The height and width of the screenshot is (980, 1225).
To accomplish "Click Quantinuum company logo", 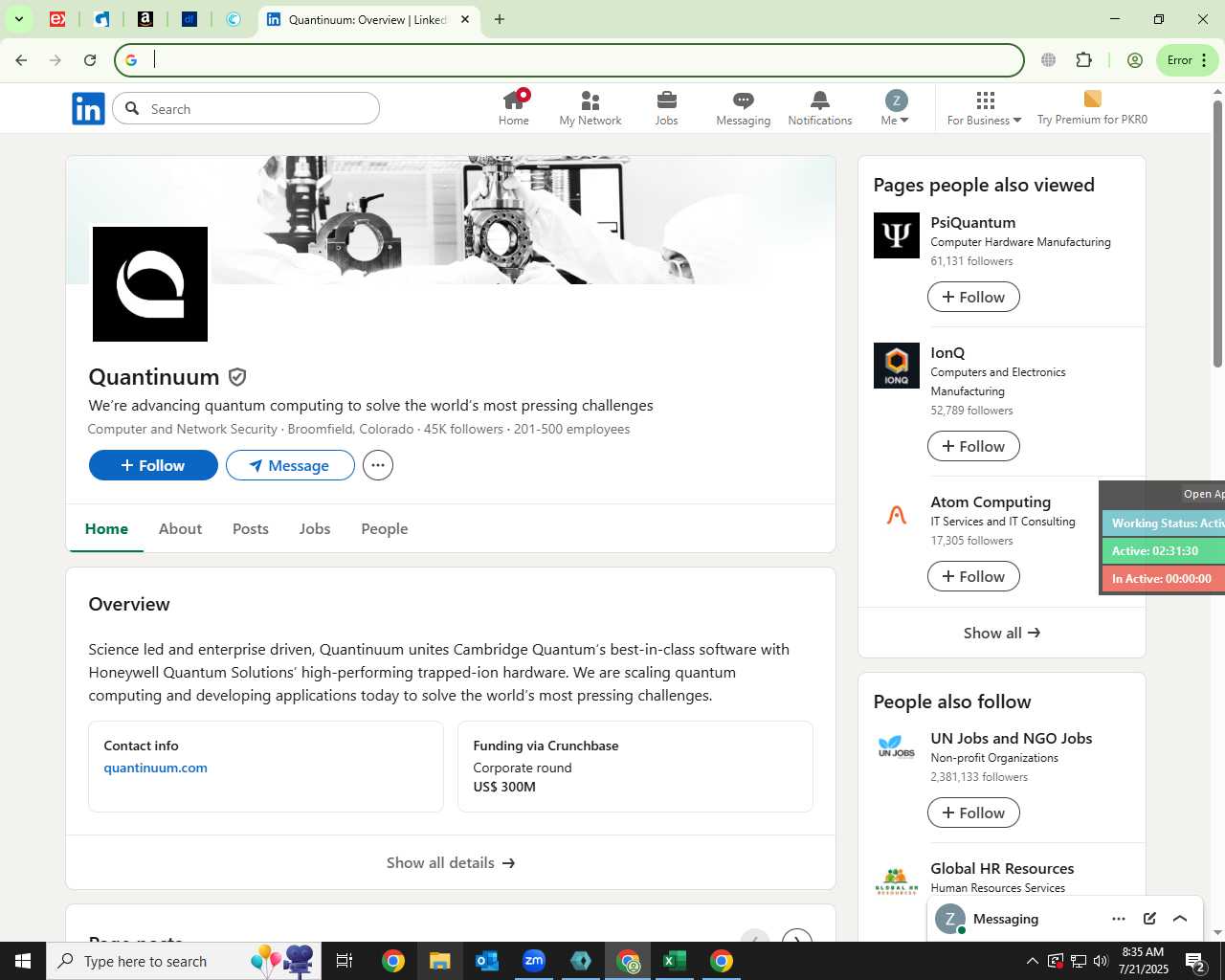I will pyautogui.click(x=150, y=284).
